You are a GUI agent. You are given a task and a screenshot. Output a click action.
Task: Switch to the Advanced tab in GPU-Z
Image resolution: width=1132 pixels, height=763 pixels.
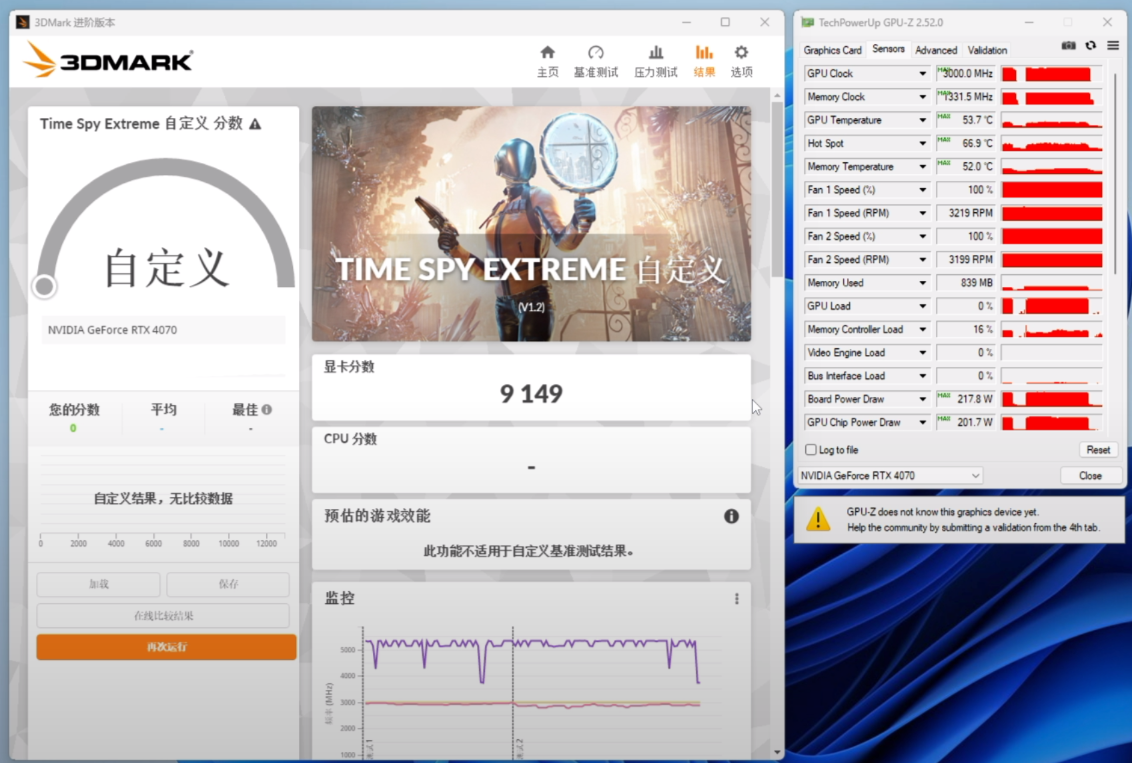pyautogui.click(x=936, y=50)
